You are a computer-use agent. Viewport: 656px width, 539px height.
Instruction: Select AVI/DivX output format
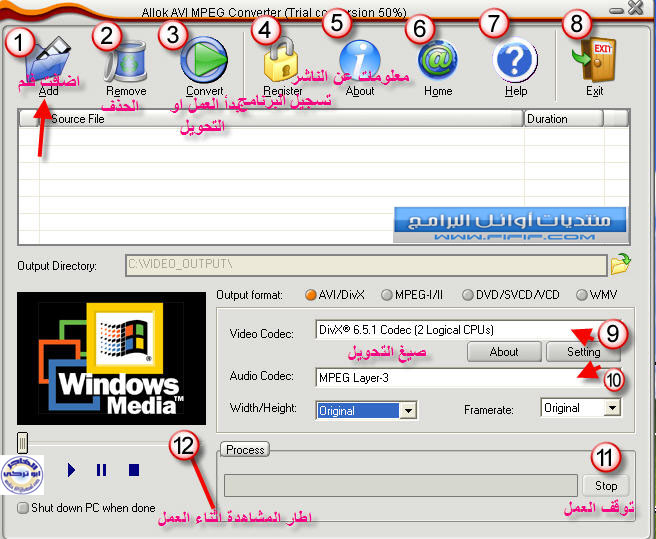click(x=310, y=295)
